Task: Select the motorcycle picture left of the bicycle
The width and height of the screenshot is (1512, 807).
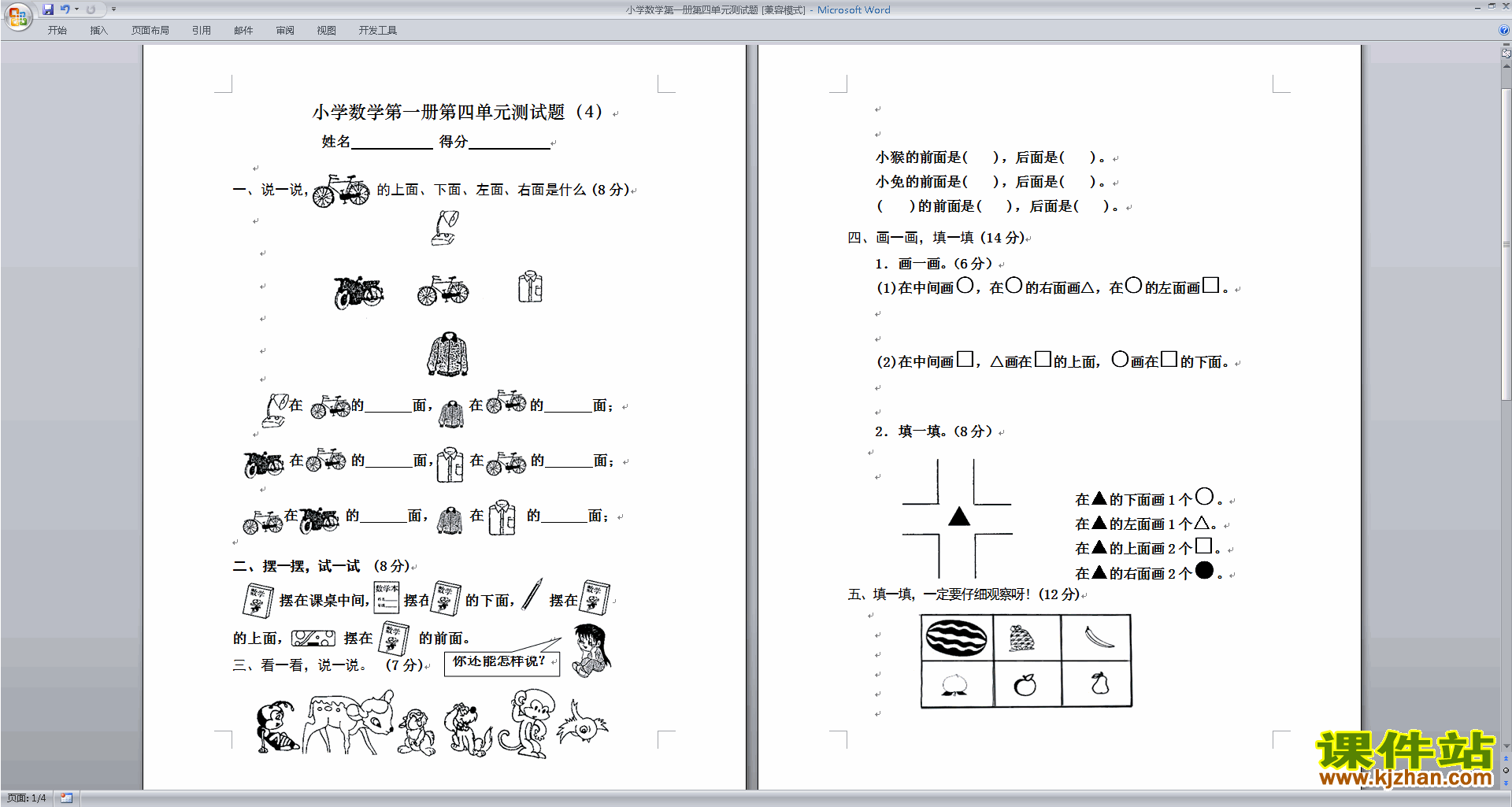Action: pyautogui.click(x=358, y=291)
